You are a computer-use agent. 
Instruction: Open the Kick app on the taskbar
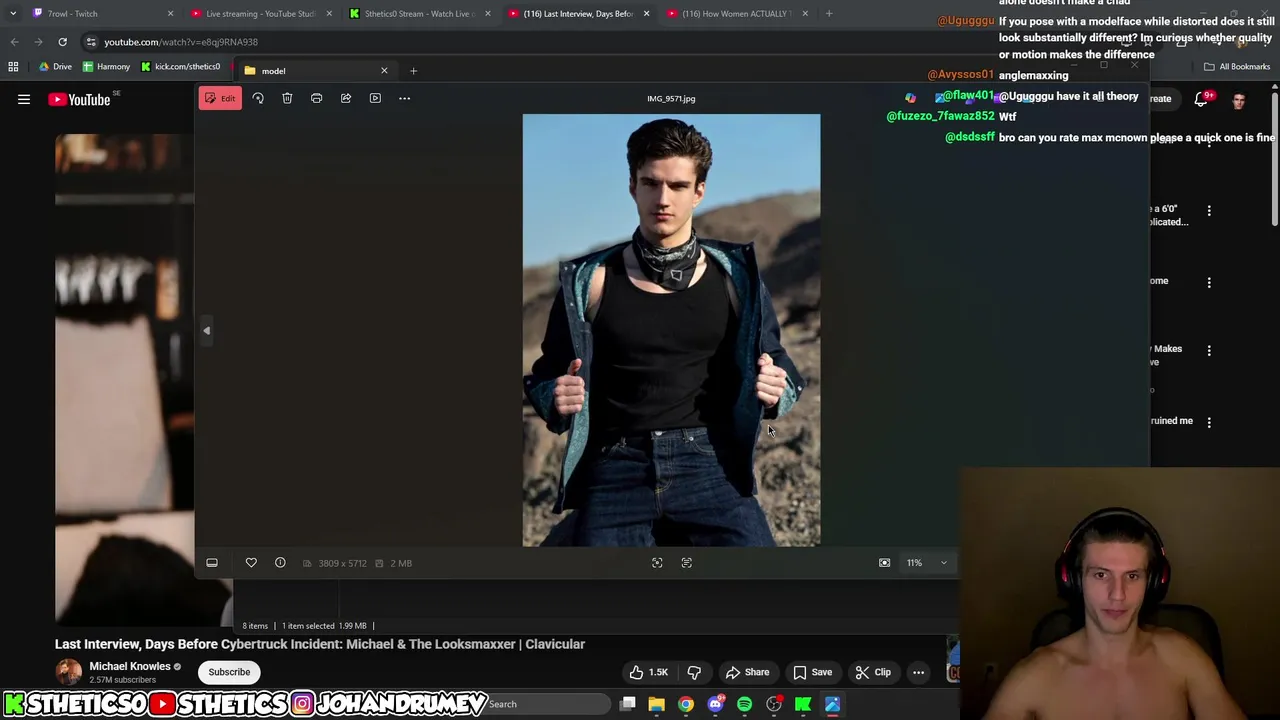tap(803, 704)
